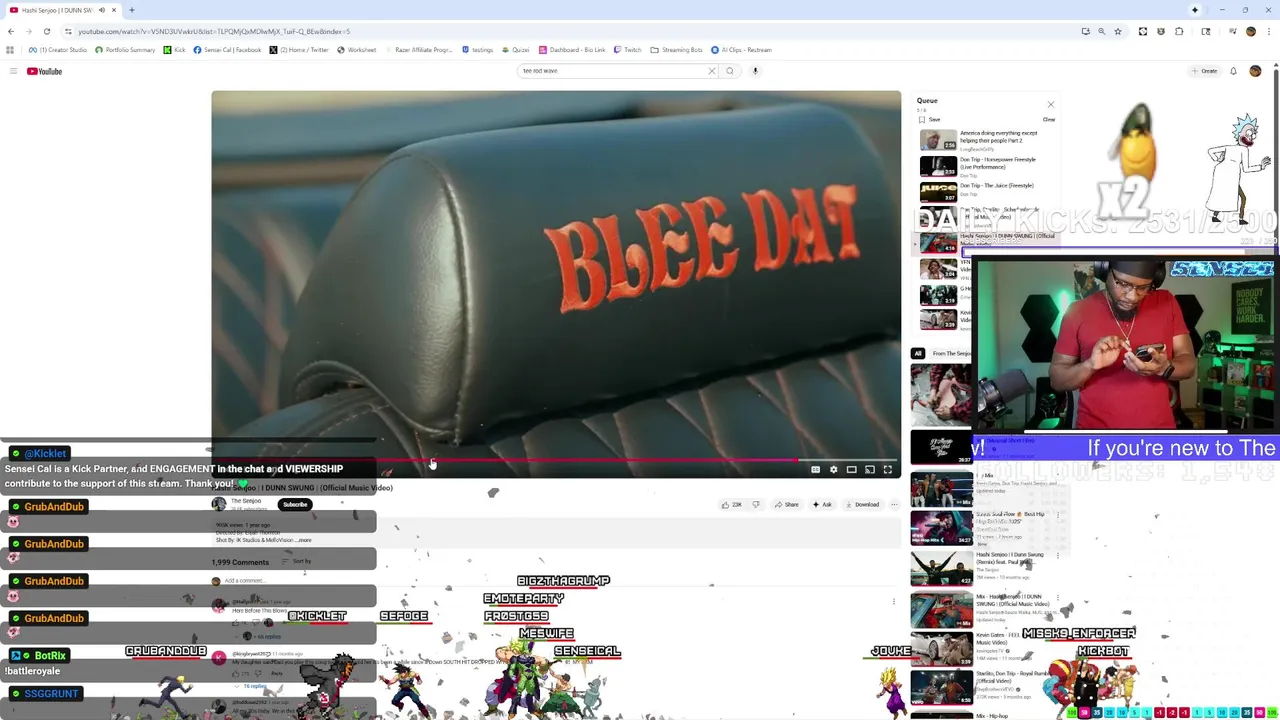Run the search with the magnifier button

(730, 71)
